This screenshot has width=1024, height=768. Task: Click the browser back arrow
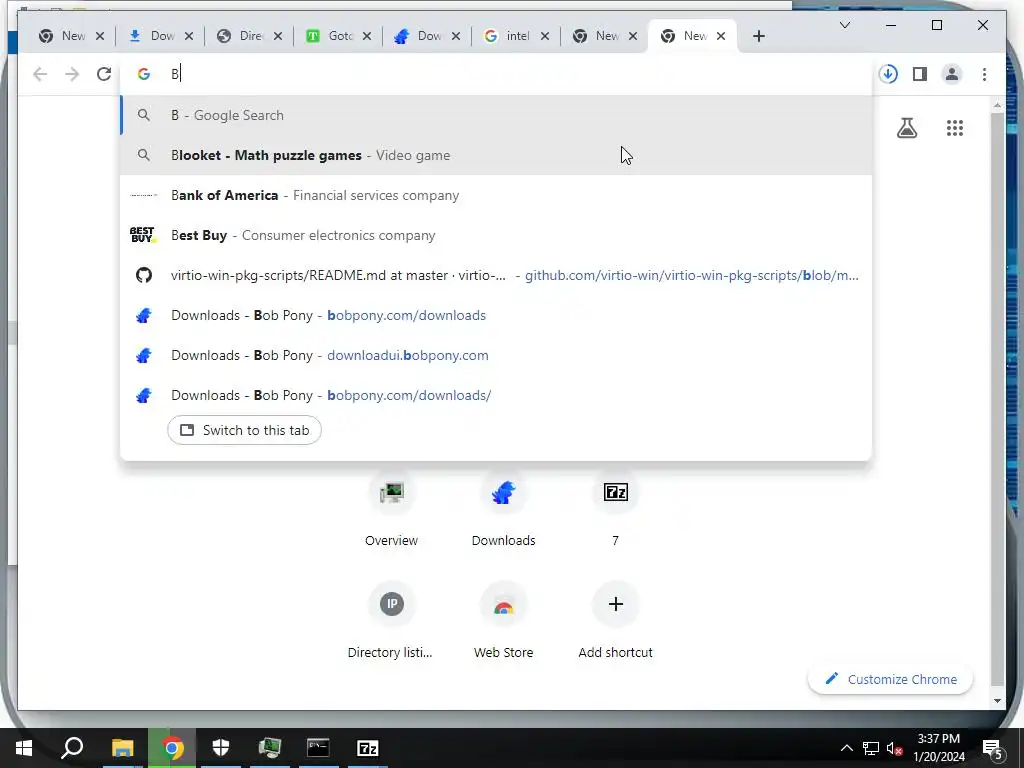(x=40, y=74)
